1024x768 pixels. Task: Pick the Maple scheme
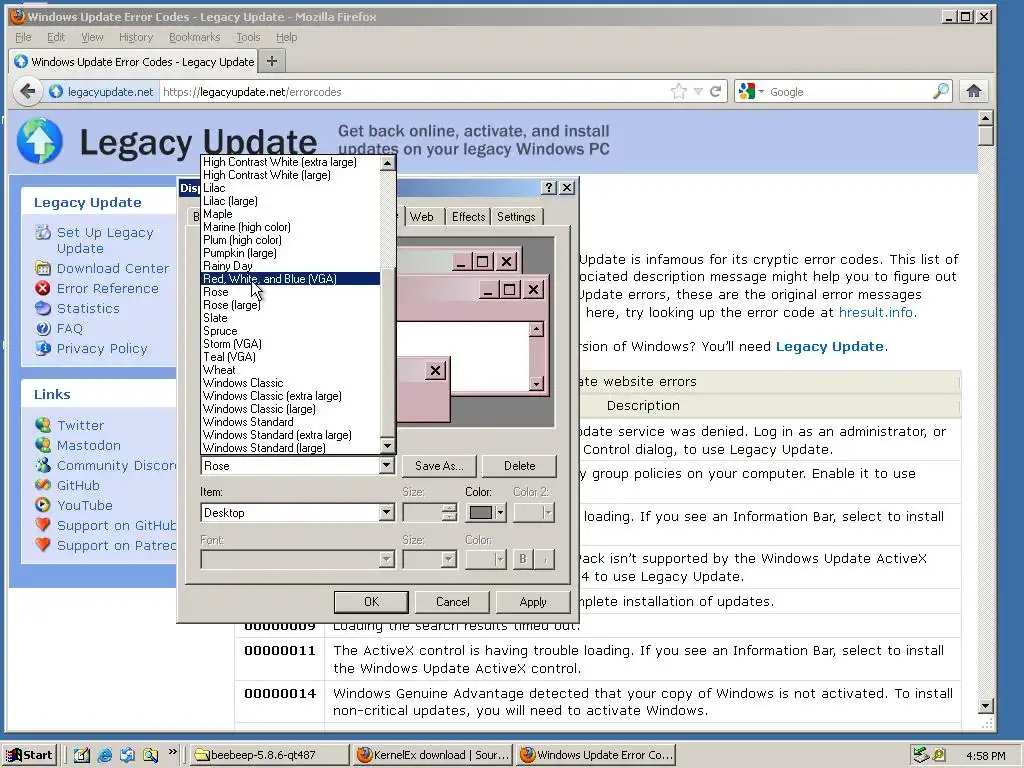pyautogui.click(x=291, y=214)
